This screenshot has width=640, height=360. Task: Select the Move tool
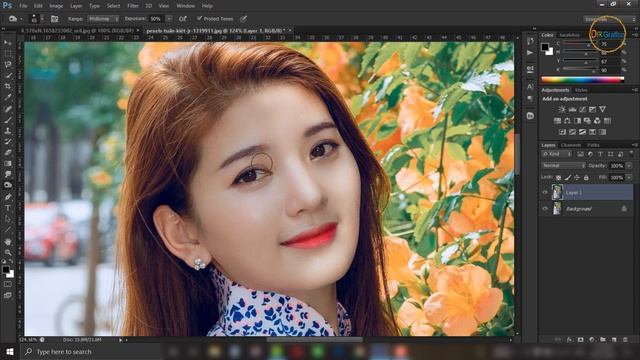(x=8, y=42)
